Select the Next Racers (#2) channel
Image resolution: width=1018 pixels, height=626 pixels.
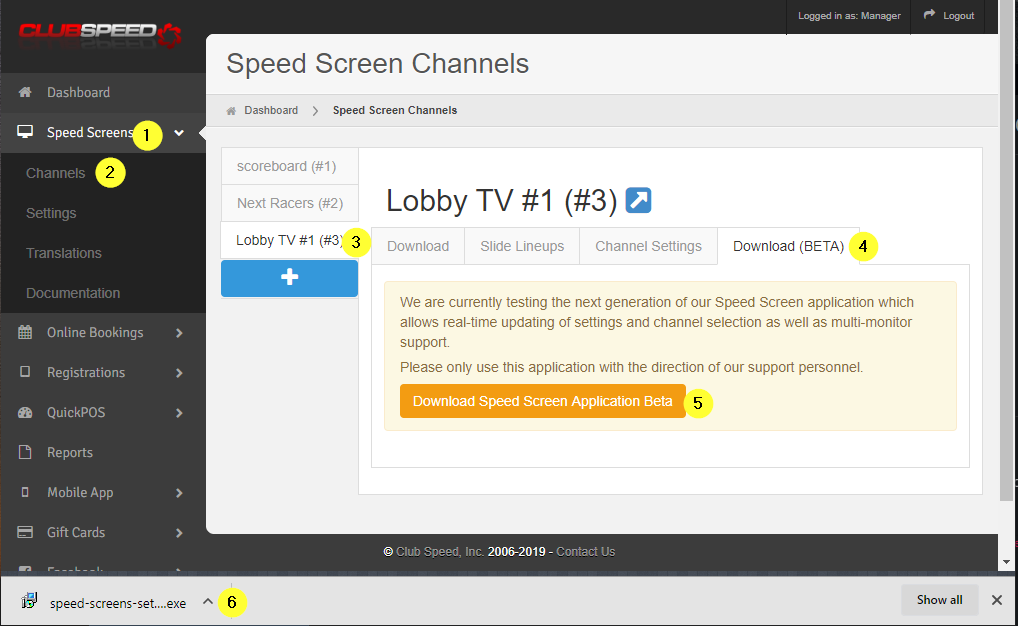pos(290,203)
